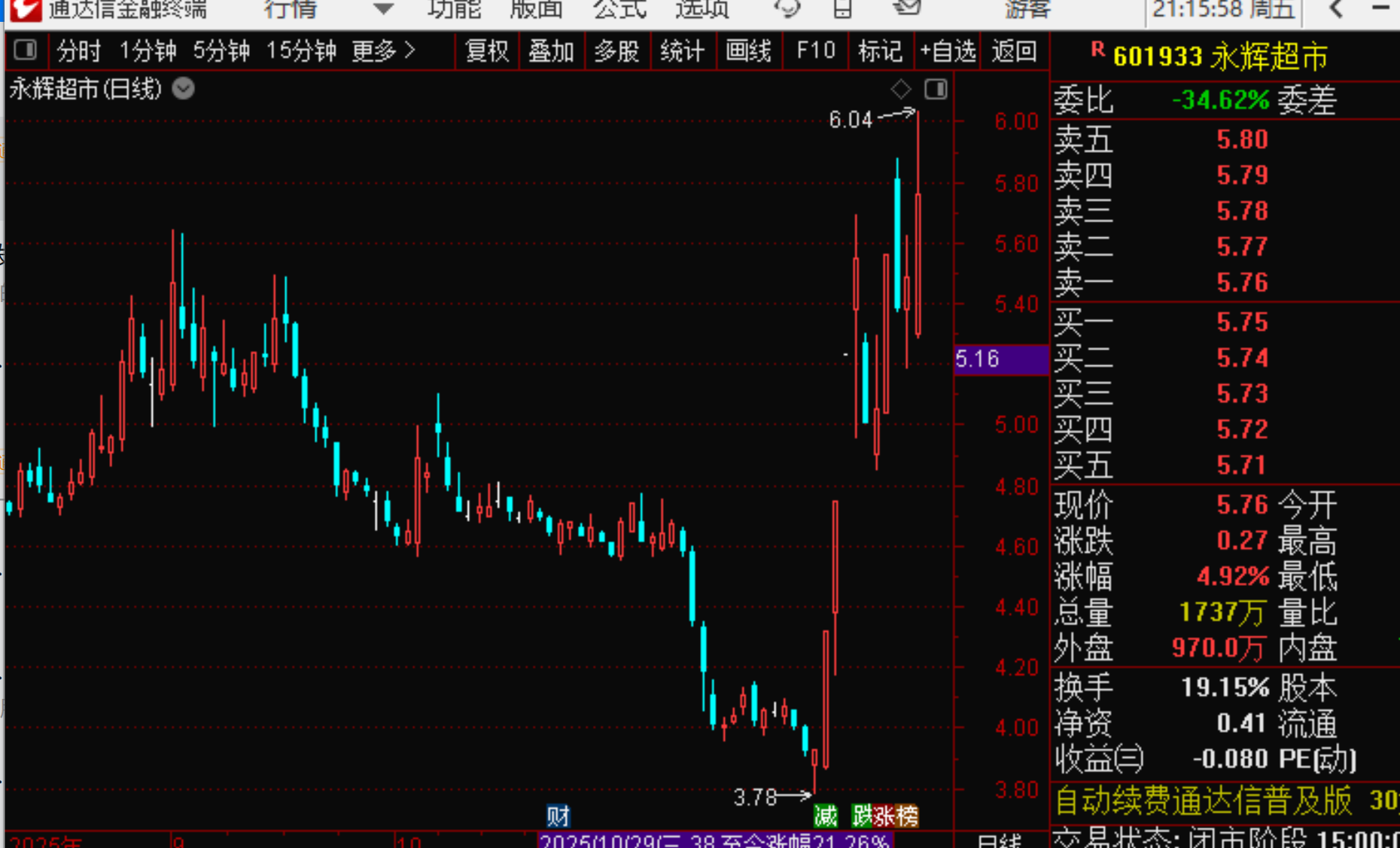Image resolution: width=1400 pixels, height=848 pixels.
Task: Click the 叠加 overlay button
Action: [552, 51]
